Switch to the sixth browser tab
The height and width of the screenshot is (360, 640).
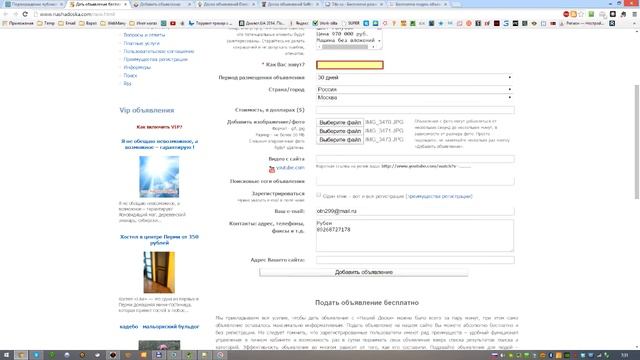click(x=354, y=4)
